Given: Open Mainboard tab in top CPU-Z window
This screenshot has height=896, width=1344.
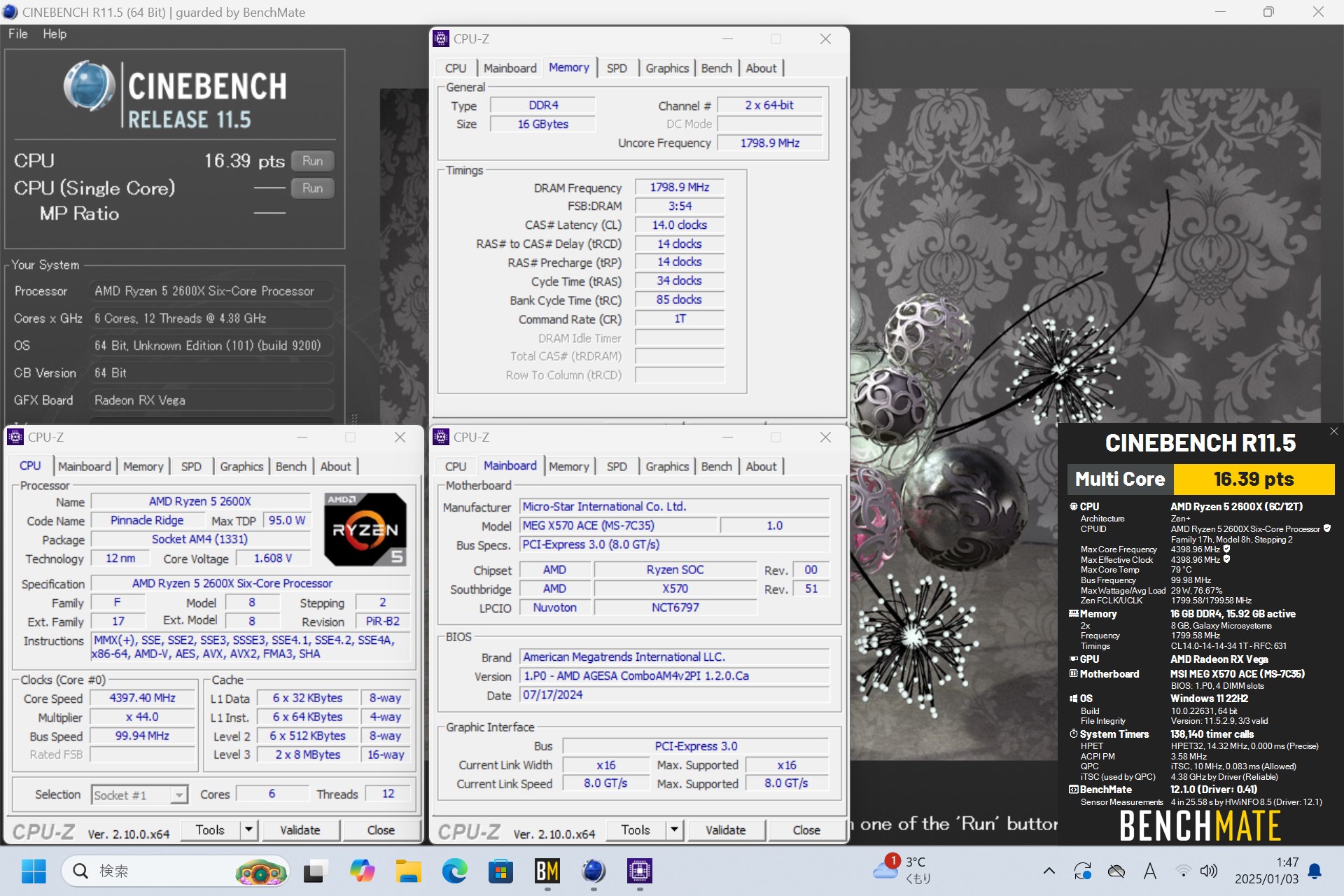Looking at the screenshot, I should point(510,68).
